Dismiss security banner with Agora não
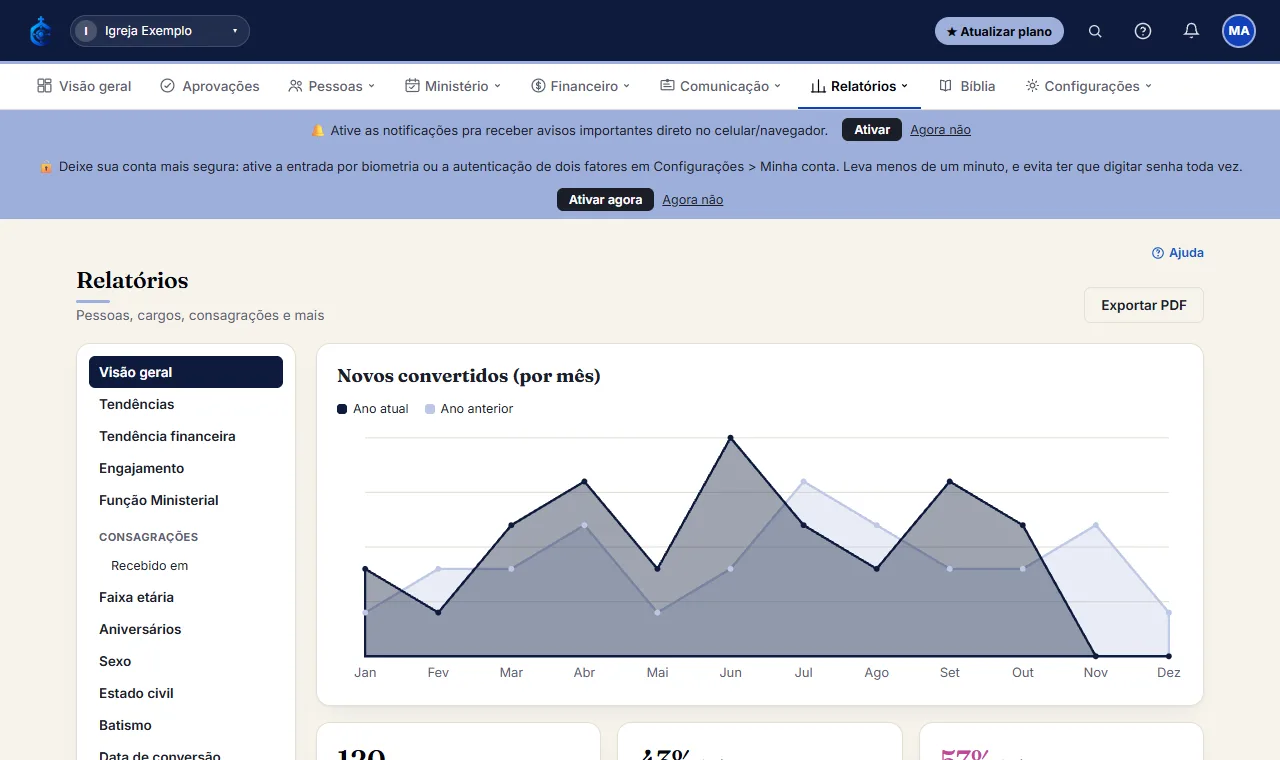This screenshot has height=760, width=1280. pos(692,200)
